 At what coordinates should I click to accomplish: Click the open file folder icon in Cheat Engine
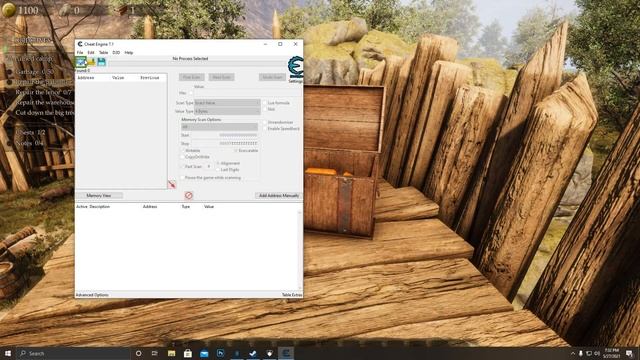coord(91,62)
